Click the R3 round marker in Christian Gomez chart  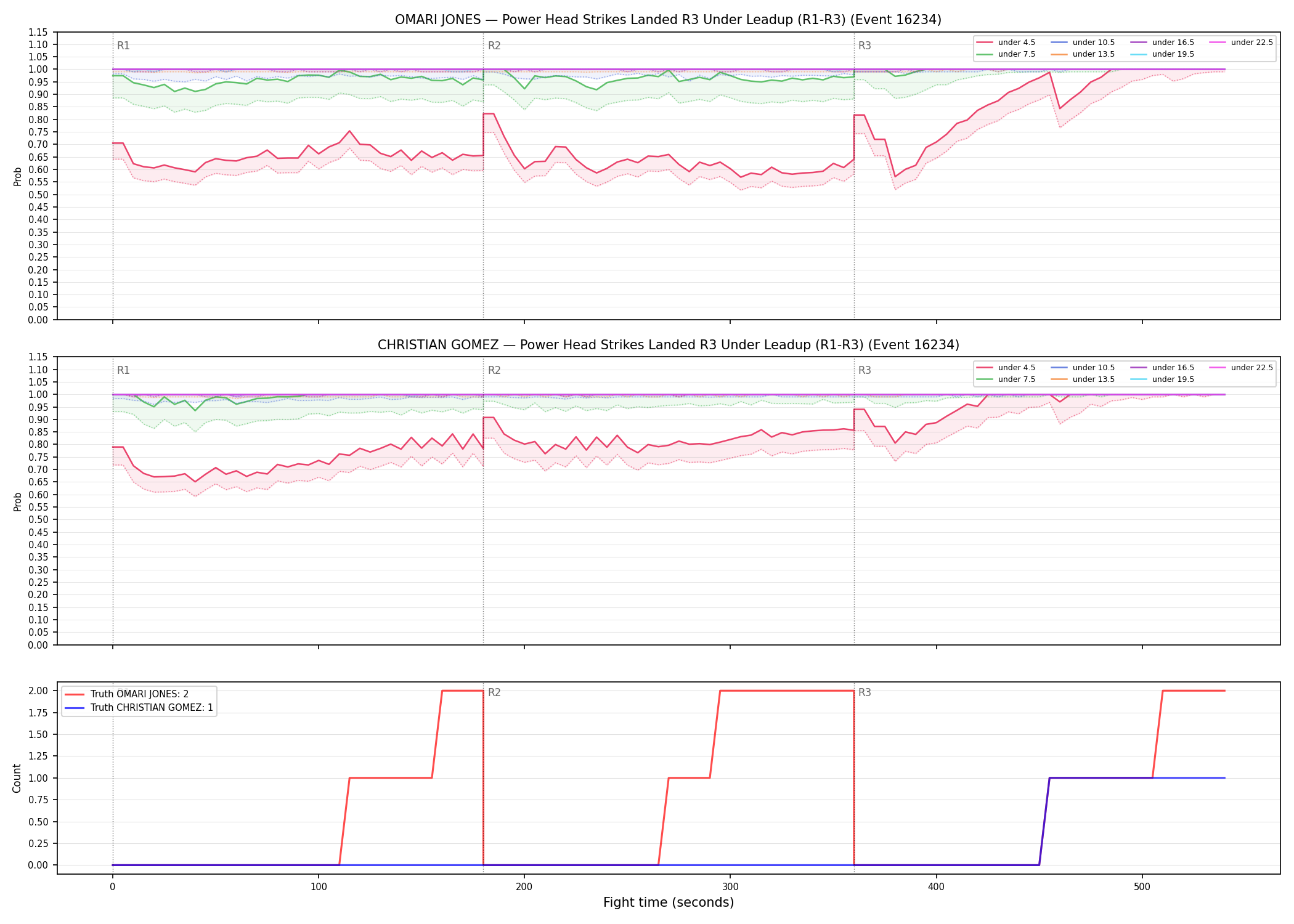tap(865, 370)
